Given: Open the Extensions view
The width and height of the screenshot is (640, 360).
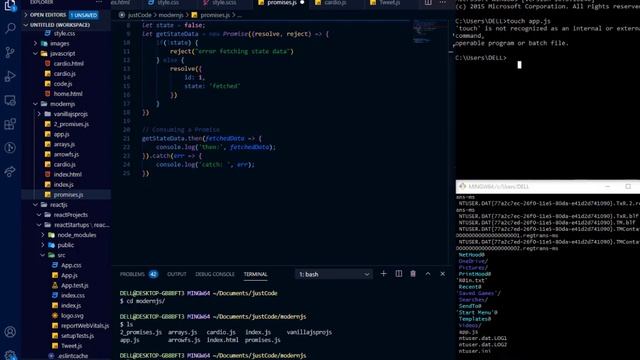Looking at the screenshot, I should pyautogui.click(x=10, y=124).
